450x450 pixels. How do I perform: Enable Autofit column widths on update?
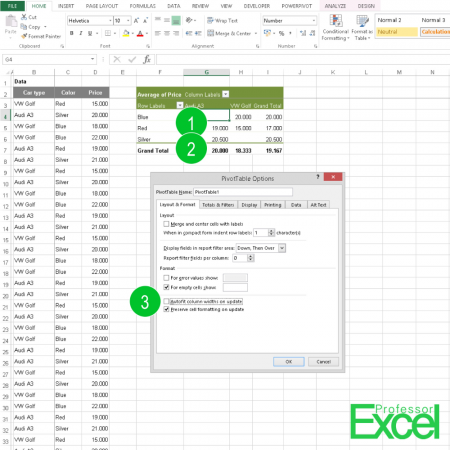click(x=166, y=301)
